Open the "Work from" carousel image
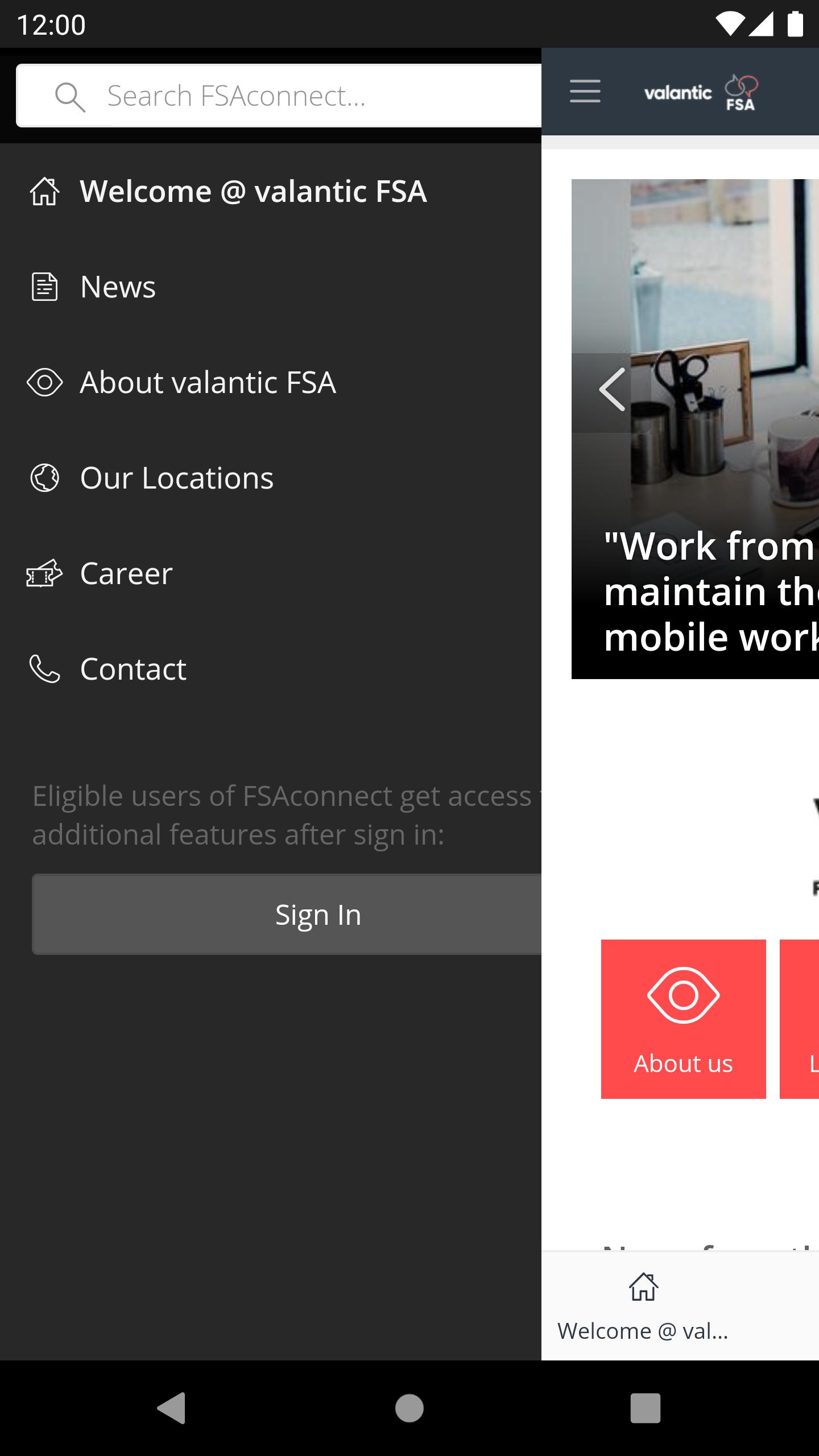 [x=695, y=429]
